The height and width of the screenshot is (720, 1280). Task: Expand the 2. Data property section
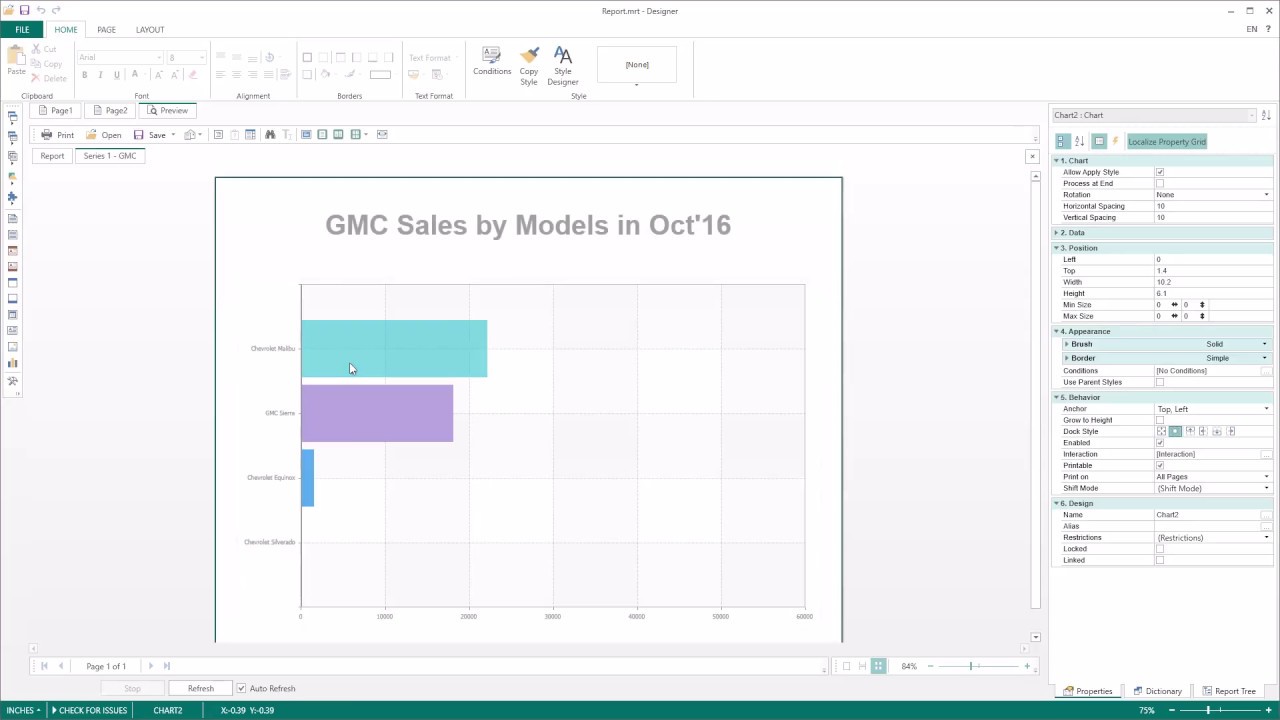pyautogui.click(x=1057, y=233)
